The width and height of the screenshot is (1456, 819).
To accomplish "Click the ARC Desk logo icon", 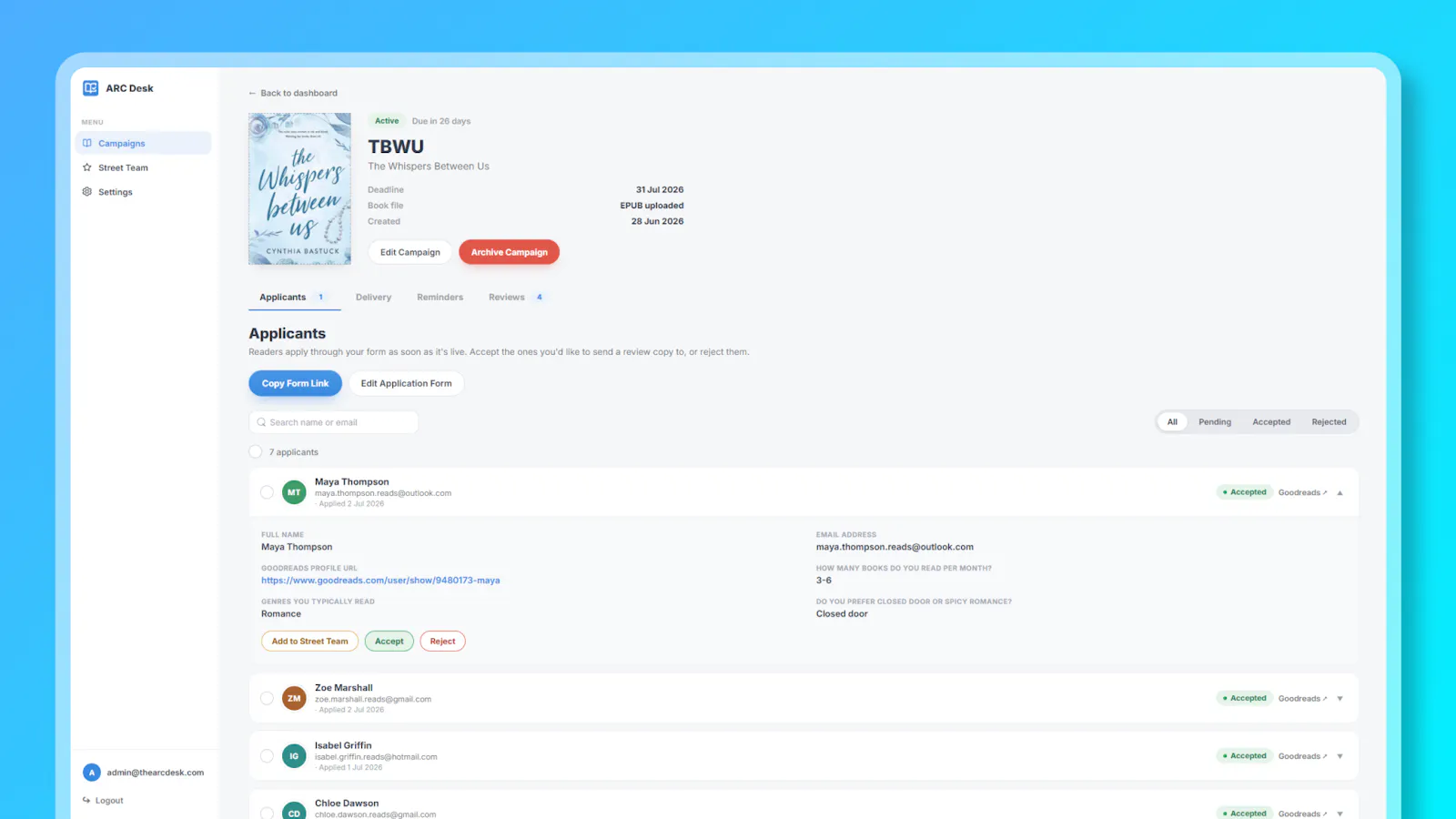I will tap(90, 88).
